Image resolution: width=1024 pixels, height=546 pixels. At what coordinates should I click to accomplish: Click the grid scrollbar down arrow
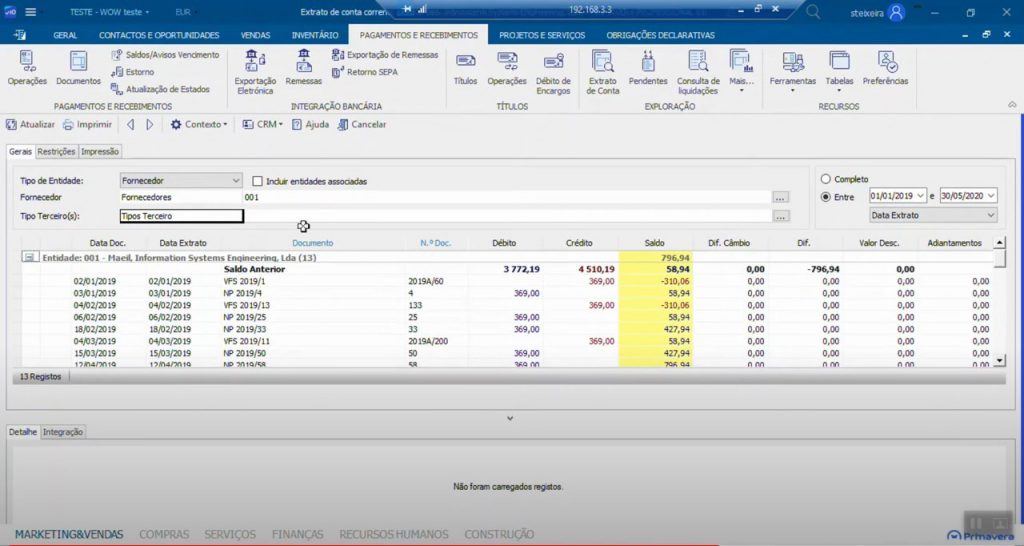click(999, 360)
